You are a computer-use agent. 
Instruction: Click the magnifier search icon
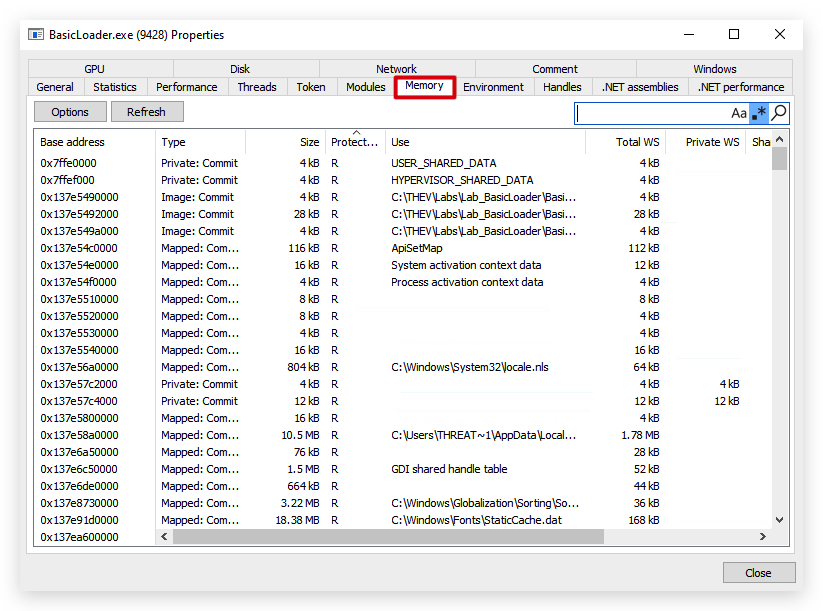[779, 113]
